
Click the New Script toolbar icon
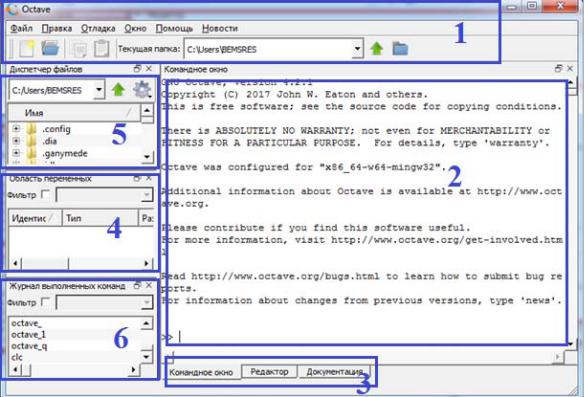pos(27,49)
